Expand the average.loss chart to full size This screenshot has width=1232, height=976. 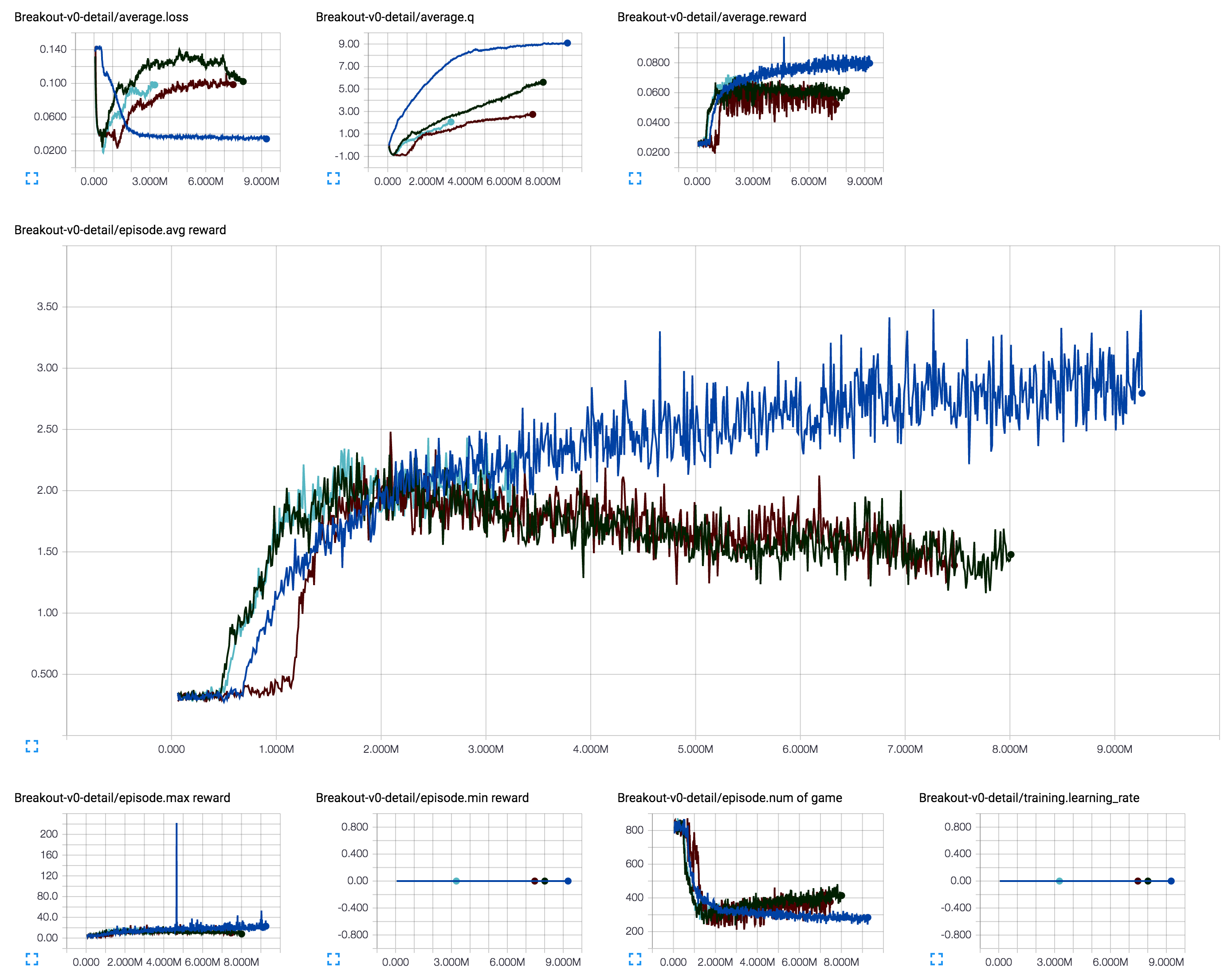pos(32,178)
